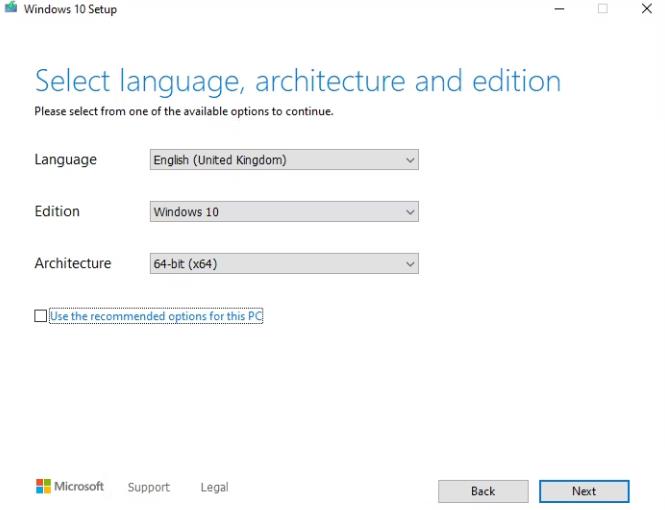Minimize the Setup window

[x=559, y=8]
